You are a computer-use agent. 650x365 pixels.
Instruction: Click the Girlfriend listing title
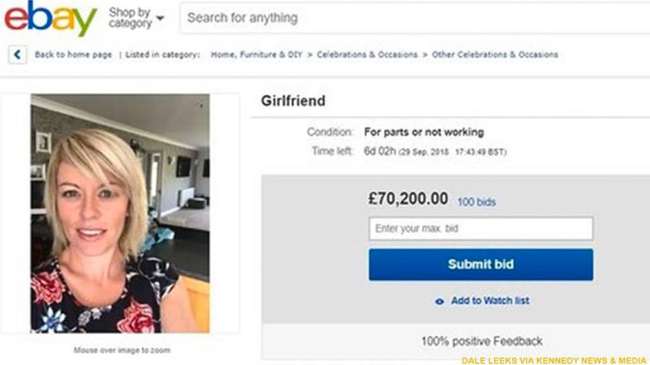293,101
